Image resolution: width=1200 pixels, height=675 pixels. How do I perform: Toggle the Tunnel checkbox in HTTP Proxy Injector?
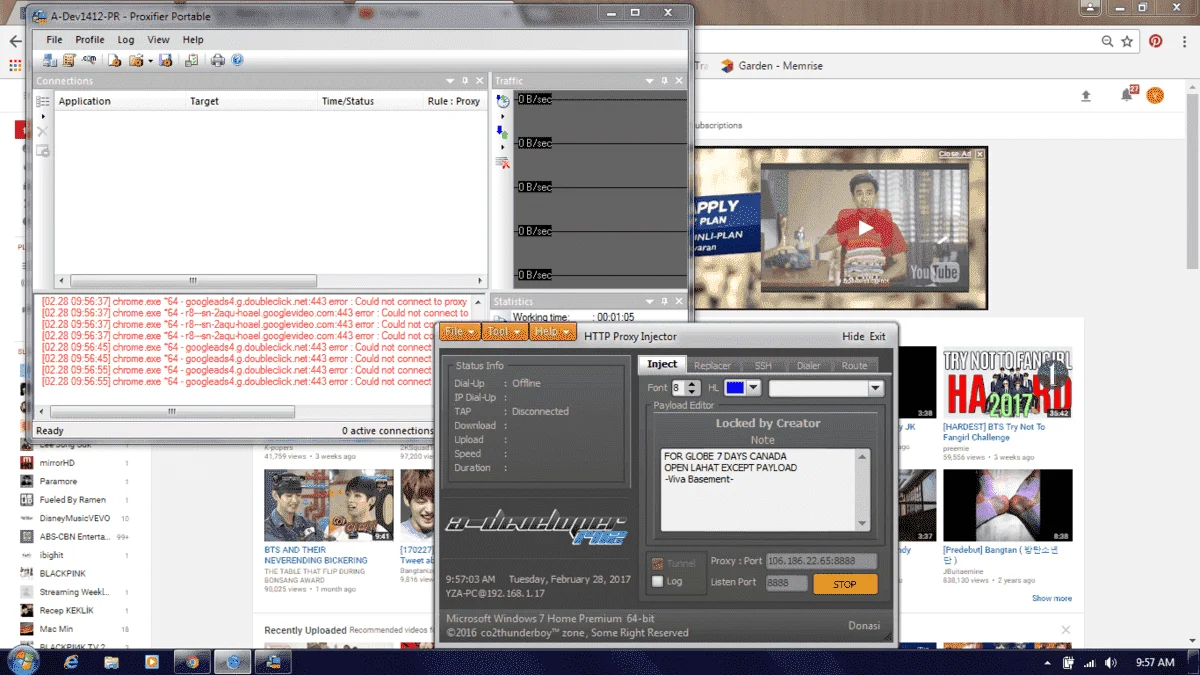pos(657,563)
